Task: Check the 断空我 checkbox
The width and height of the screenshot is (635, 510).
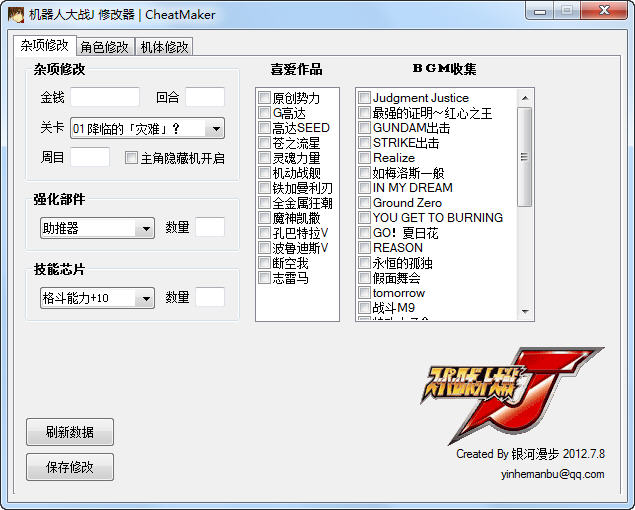Action: point(264,262)
